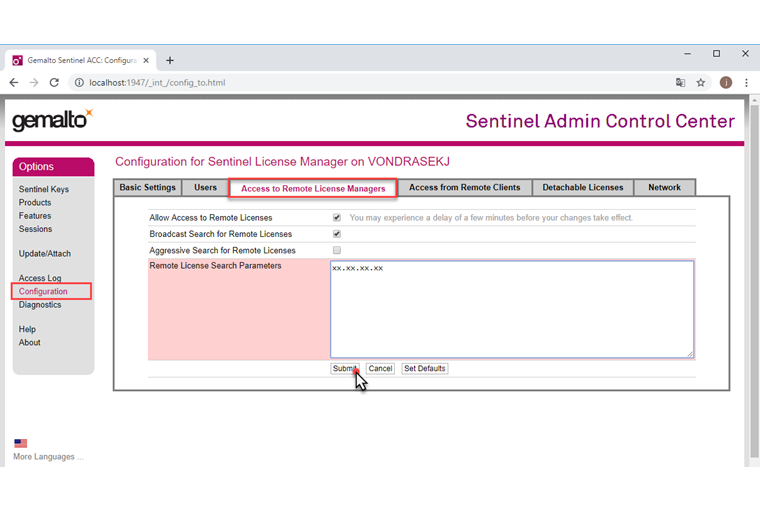Open Access Log in the sidebar
760x511 pixels.
[40, 278]
